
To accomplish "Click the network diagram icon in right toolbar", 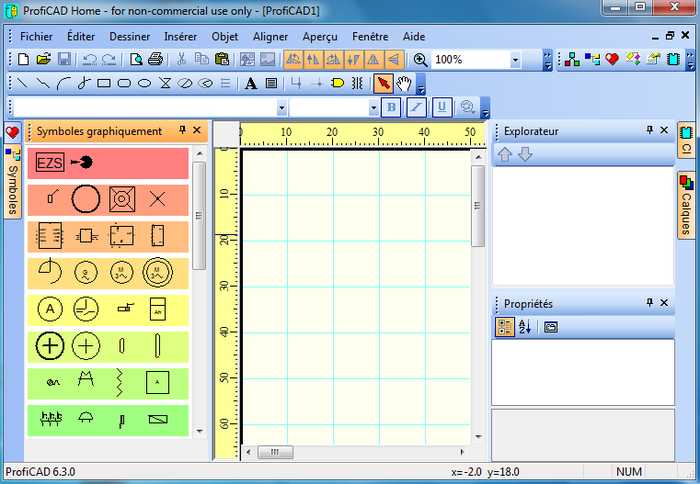I will (x=572, y=59).
